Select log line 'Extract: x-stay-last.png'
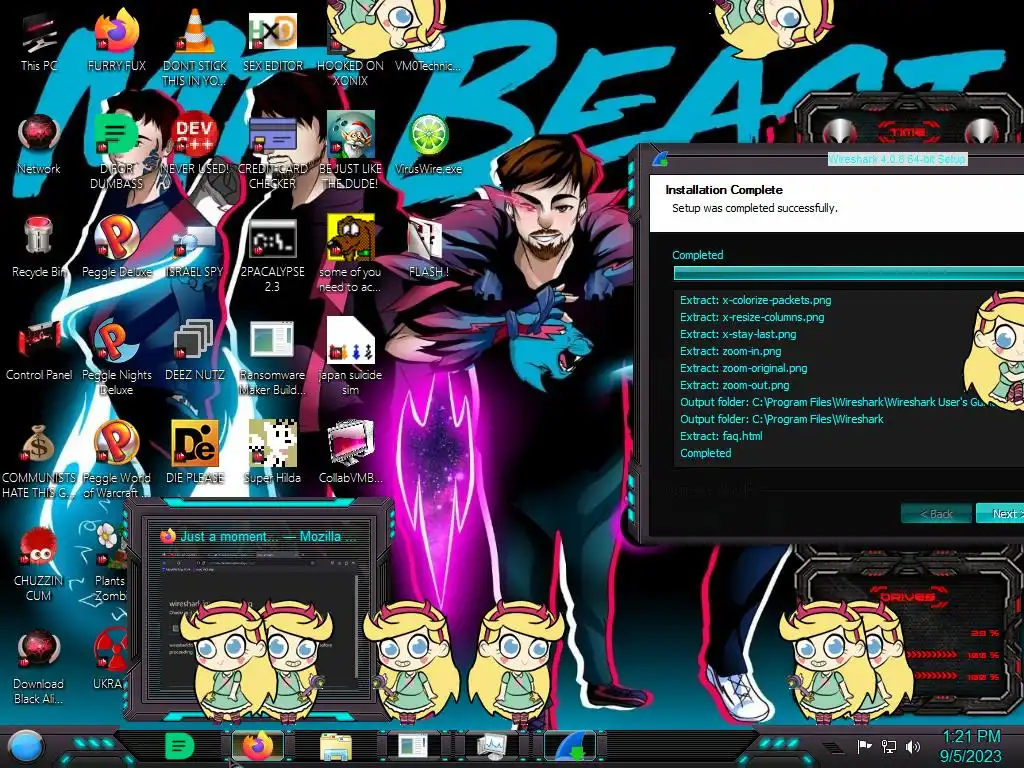The width and height of the screenshot is (1024, 768). (x=738, y=334)
